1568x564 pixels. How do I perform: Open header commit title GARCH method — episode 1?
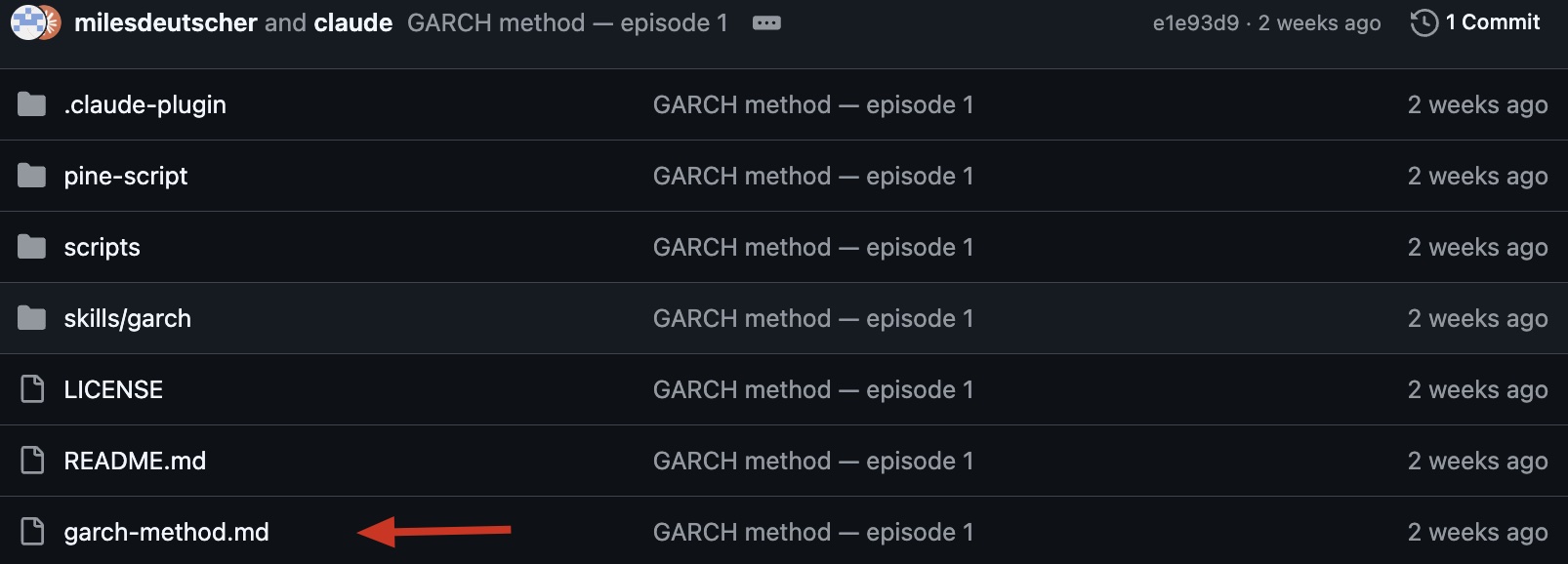pyautogui.click(x=567, y=22)
